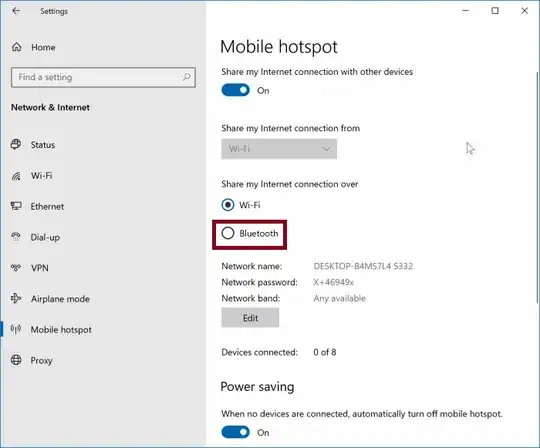Focus the Find a setting search box
540x448 pixels.
103,77
